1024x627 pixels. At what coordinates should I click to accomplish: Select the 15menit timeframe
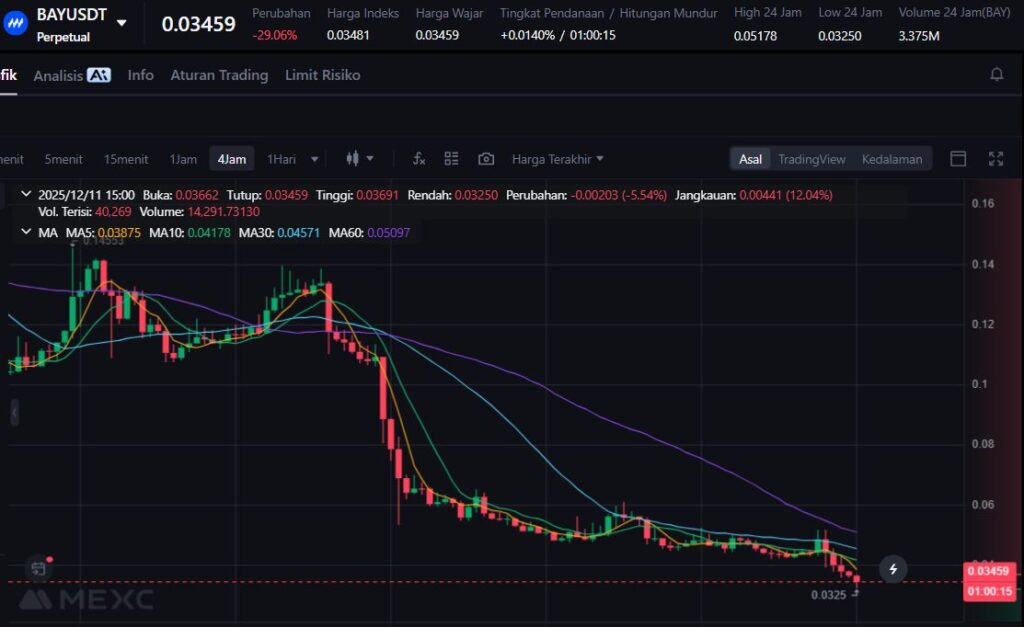coord(126,159)
